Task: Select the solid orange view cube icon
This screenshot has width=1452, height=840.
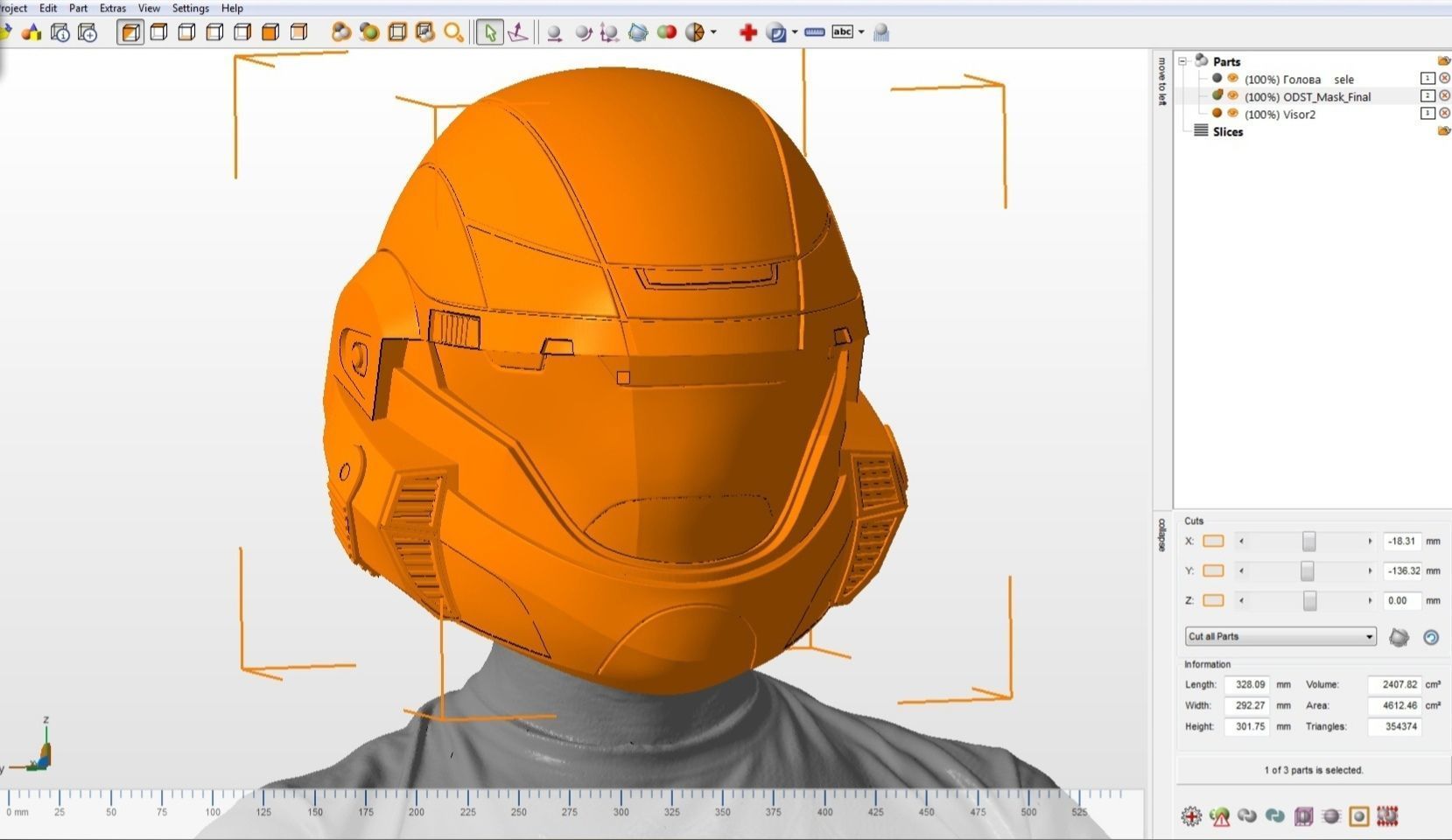Action: tap(270, 32)
